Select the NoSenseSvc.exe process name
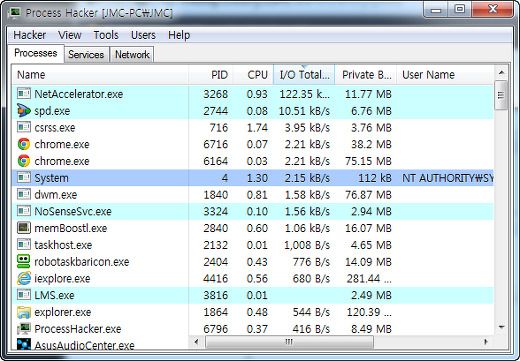 [73, 211]
